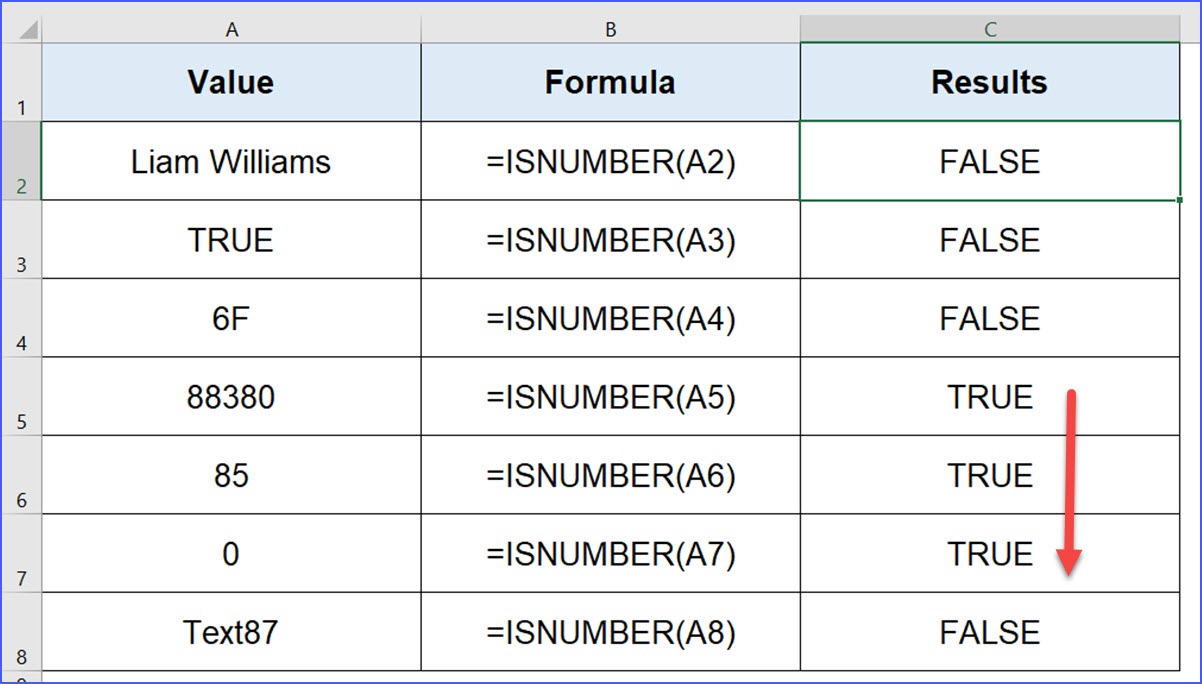Viewport: 1202px width, 684px height.
Task: Click the fill handle of cell C2
Action: click(x=1180, y=200)
